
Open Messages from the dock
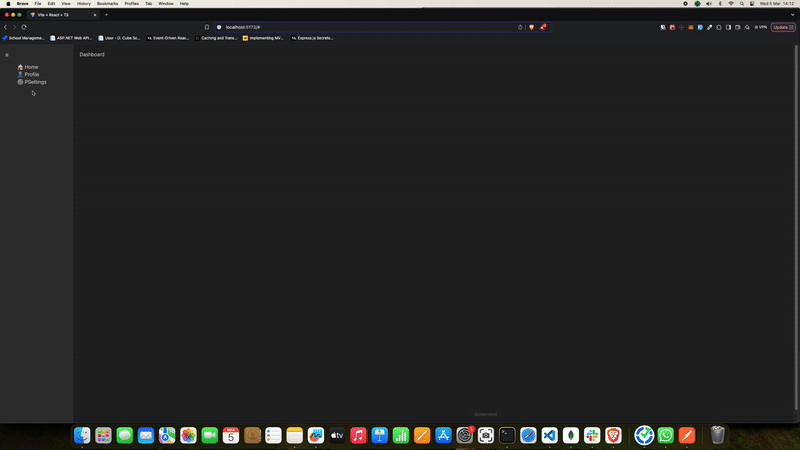pyautogui.click(x=124, y=435)
